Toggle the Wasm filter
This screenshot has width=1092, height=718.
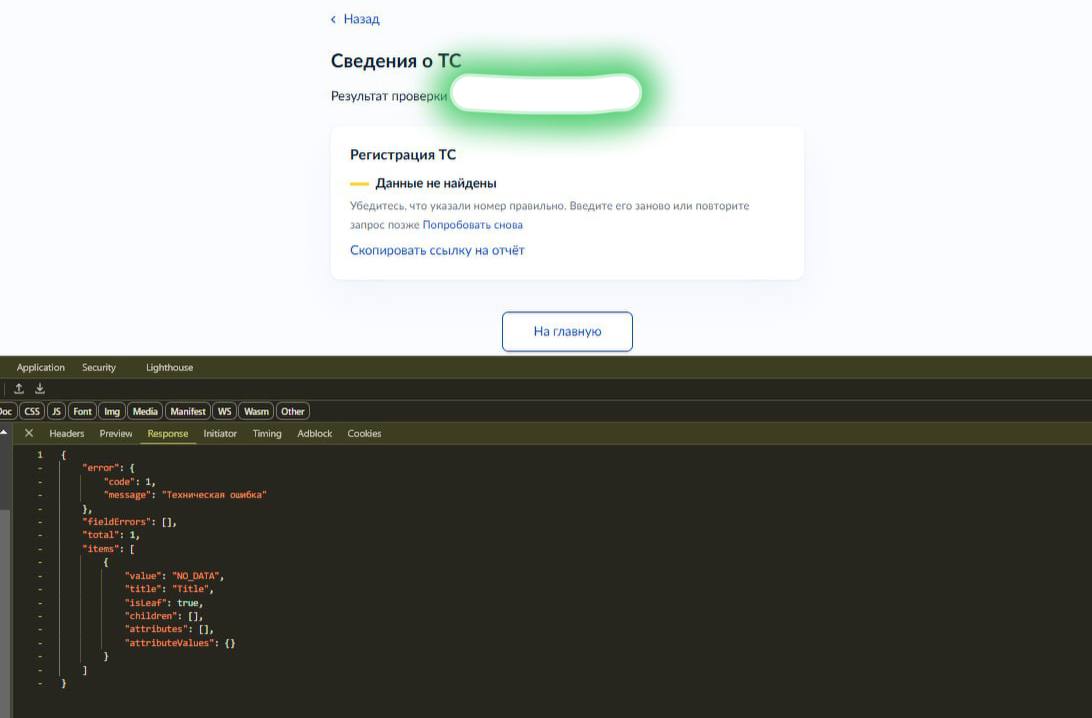[256, 411]
